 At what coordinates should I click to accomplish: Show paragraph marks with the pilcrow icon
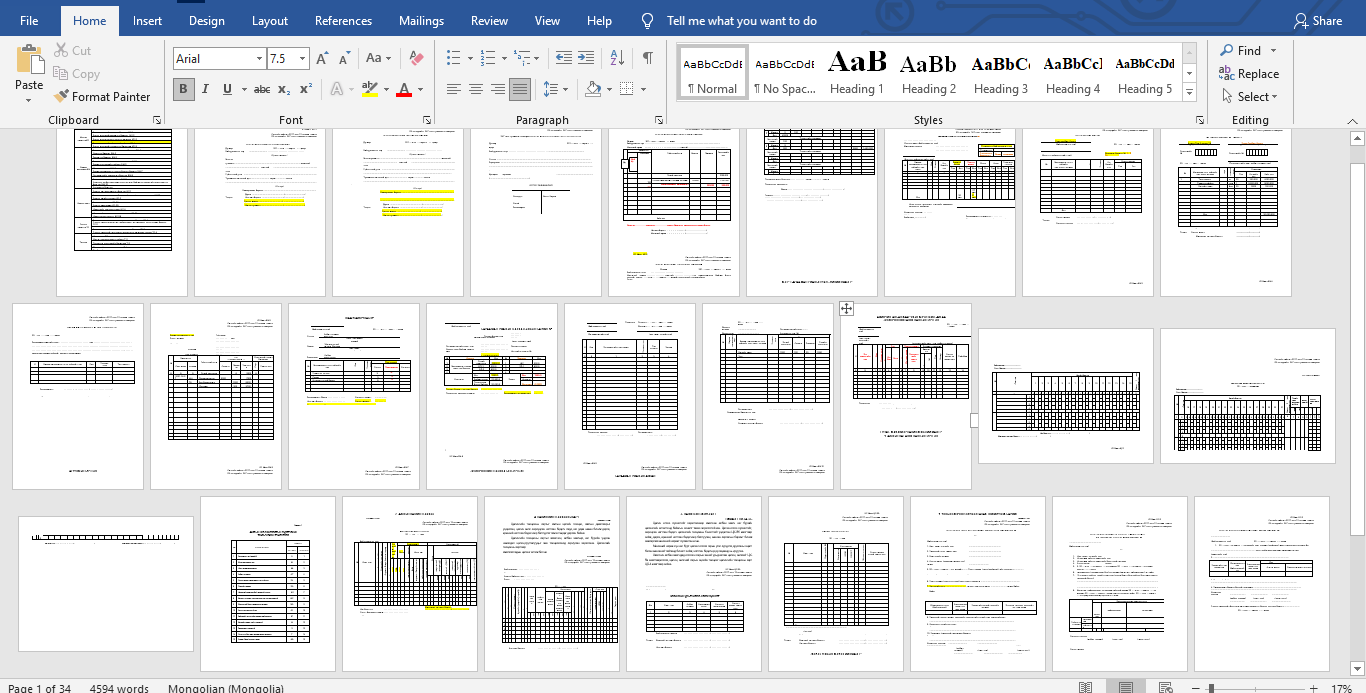[648, 58]
